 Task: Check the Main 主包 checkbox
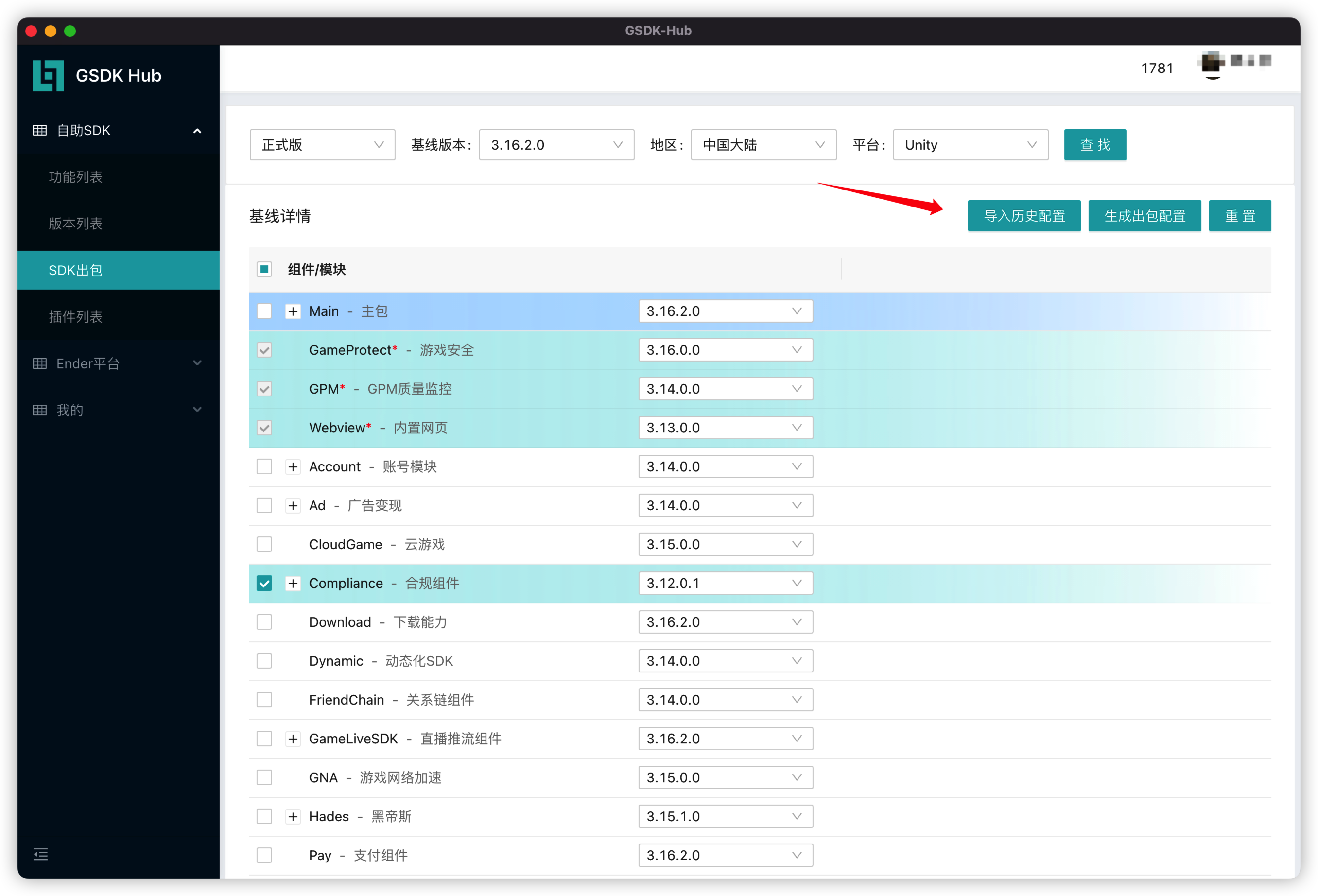pos(264,311)
